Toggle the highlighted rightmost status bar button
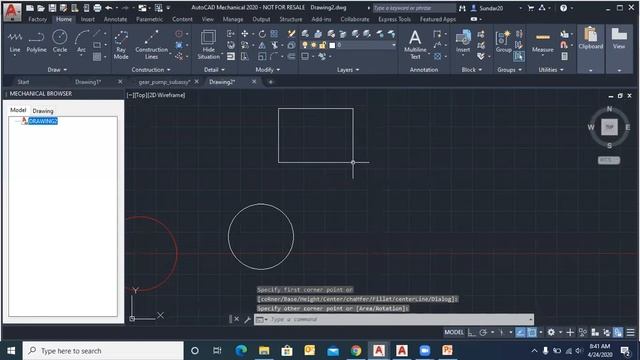 (x=618, y=332)
